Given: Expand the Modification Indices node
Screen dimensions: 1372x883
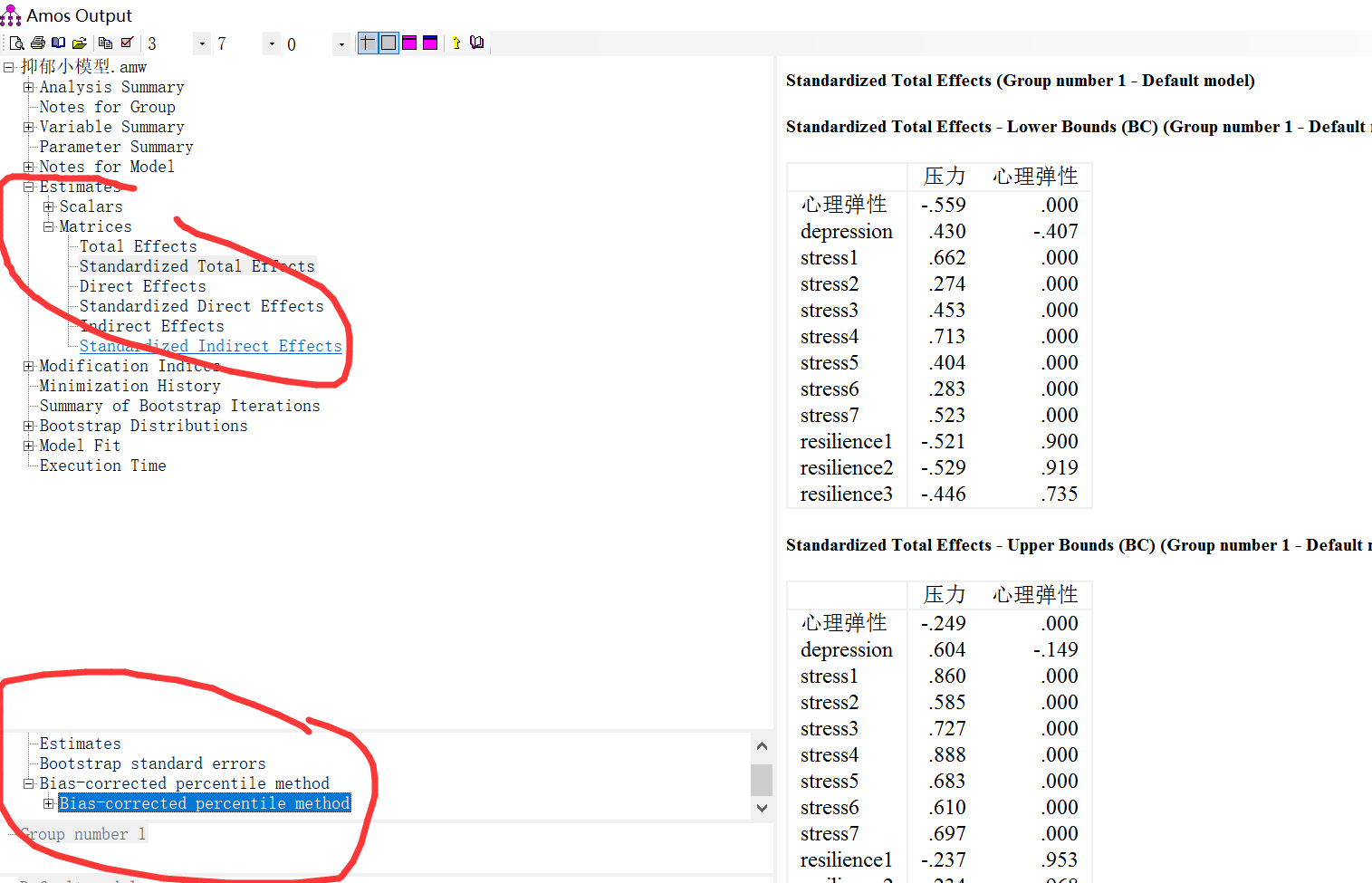Looking at the screenshot, I should [28, 366].
